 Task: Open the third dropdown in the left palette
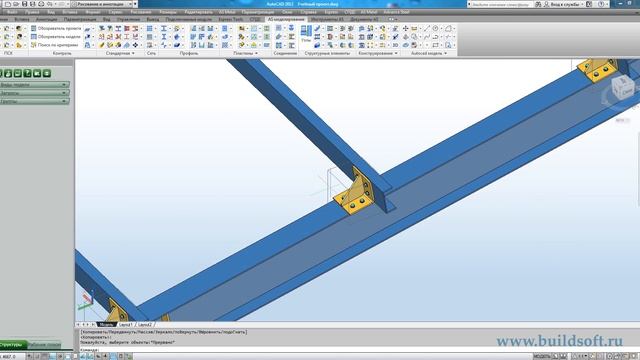(34, 101)
